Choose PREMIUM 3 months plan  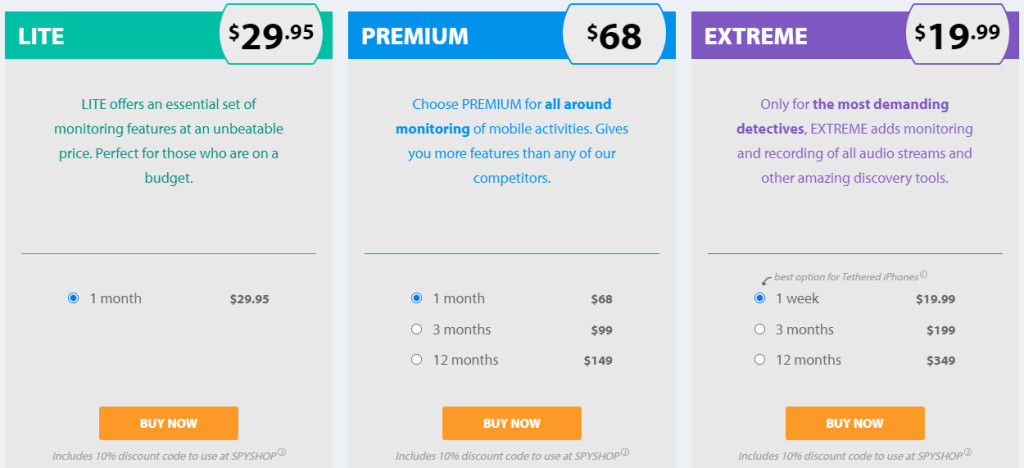coord(417,330)
